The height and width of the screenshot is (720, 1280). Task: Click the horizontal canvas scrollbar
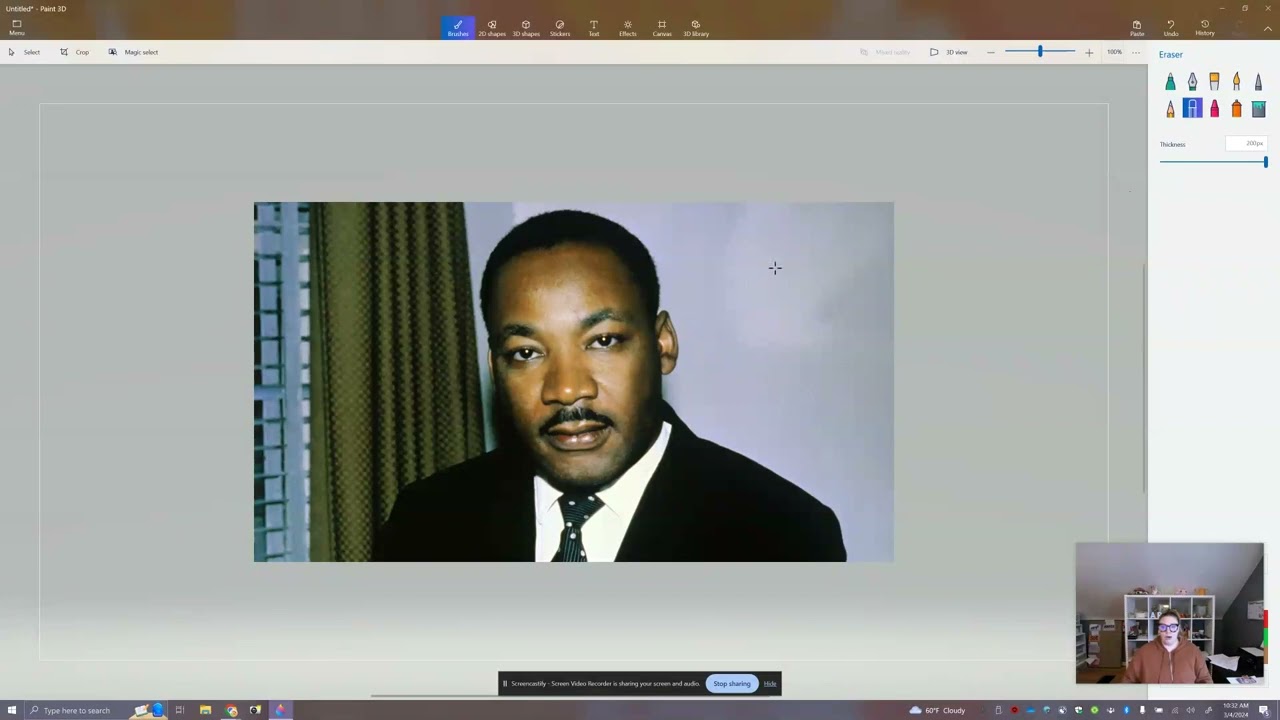[570, 696]
